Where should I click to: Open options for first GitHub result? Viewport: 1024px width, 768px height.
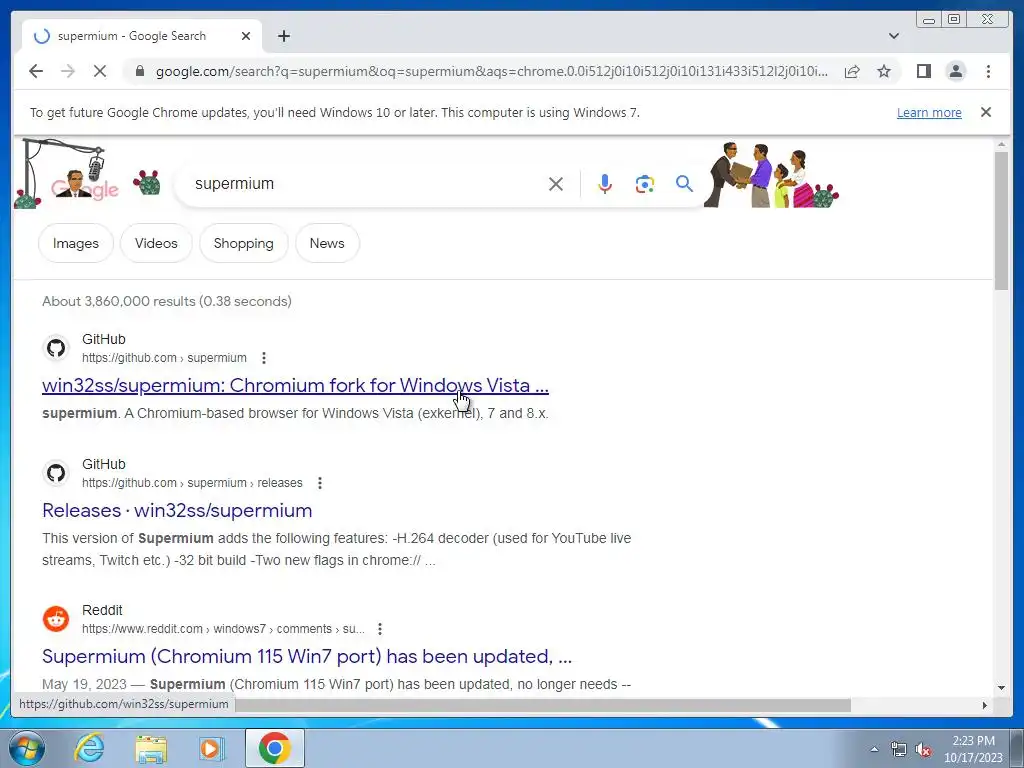pyautogui.click(x=264, y=358)
